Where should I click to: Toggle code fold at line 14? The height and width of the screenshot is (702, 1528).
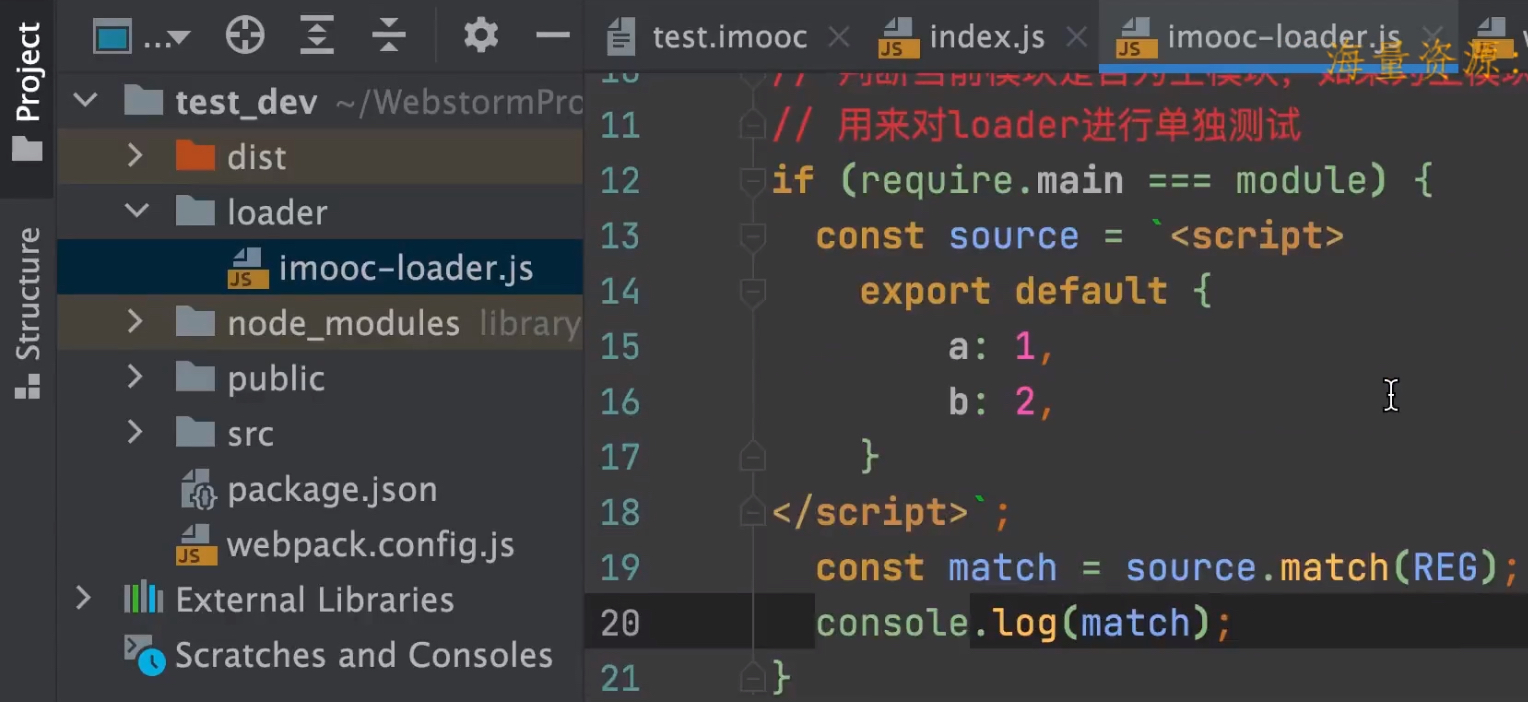tap(752, 291)
